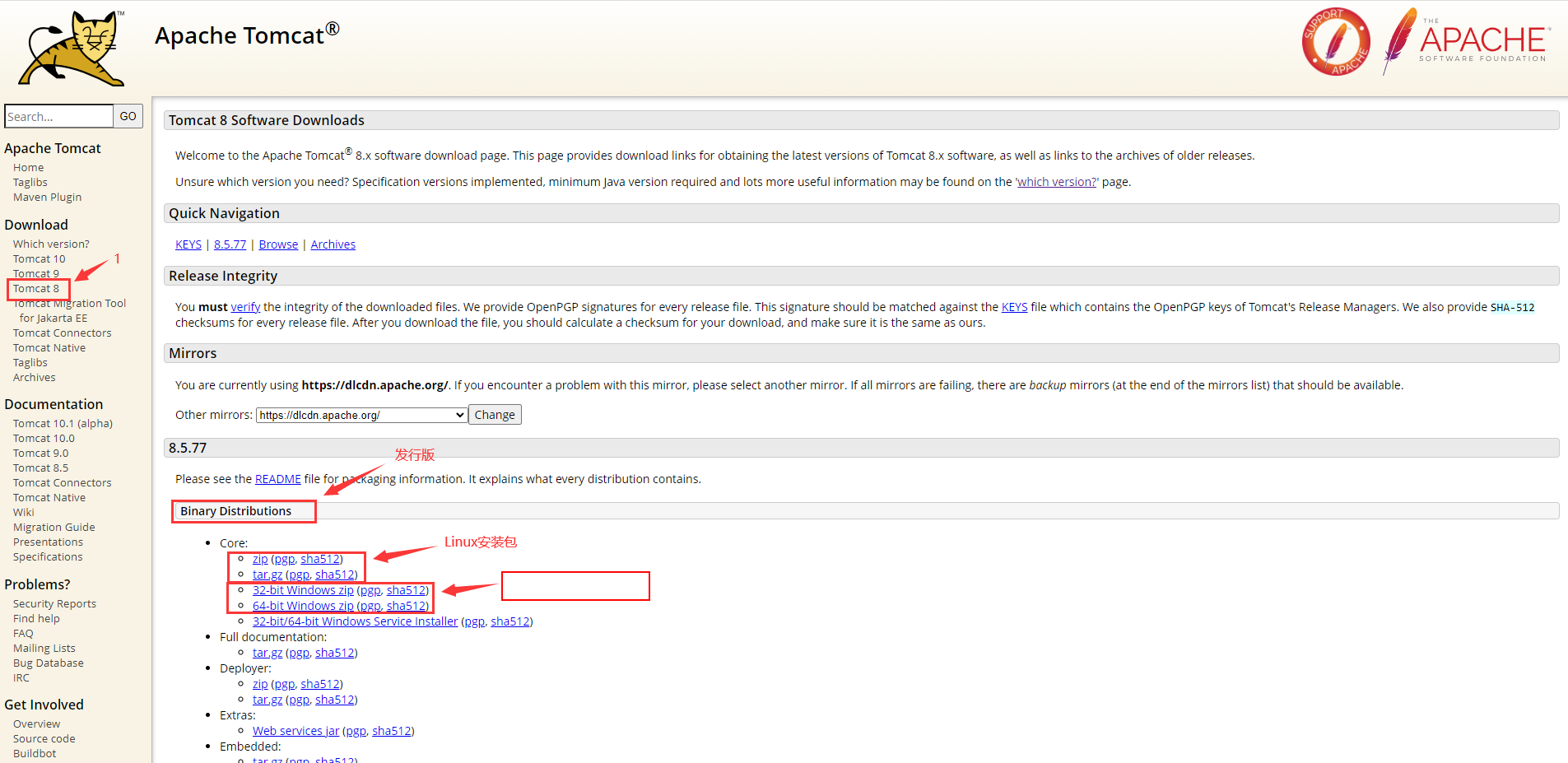Viewport: 1568px width, 763px height.
Task: Download the Web services jar
Action: 296,731
